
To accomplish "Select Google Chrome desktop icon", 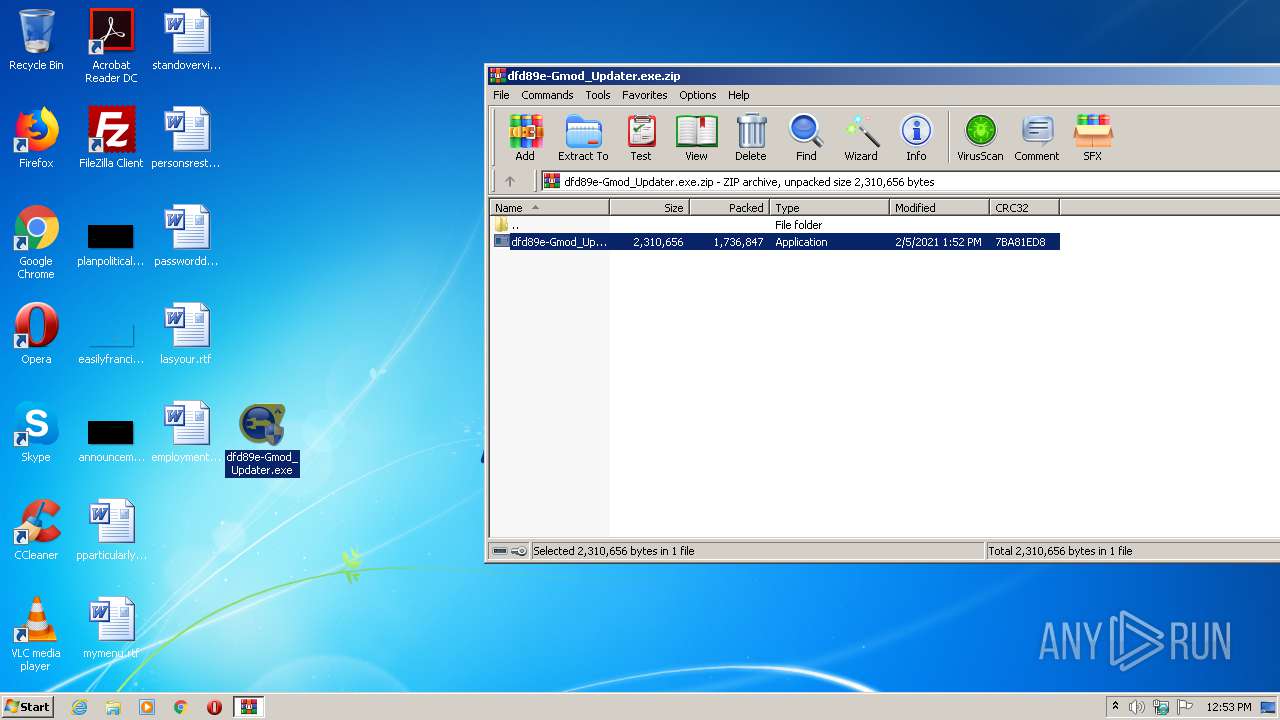I will point(36,242).
